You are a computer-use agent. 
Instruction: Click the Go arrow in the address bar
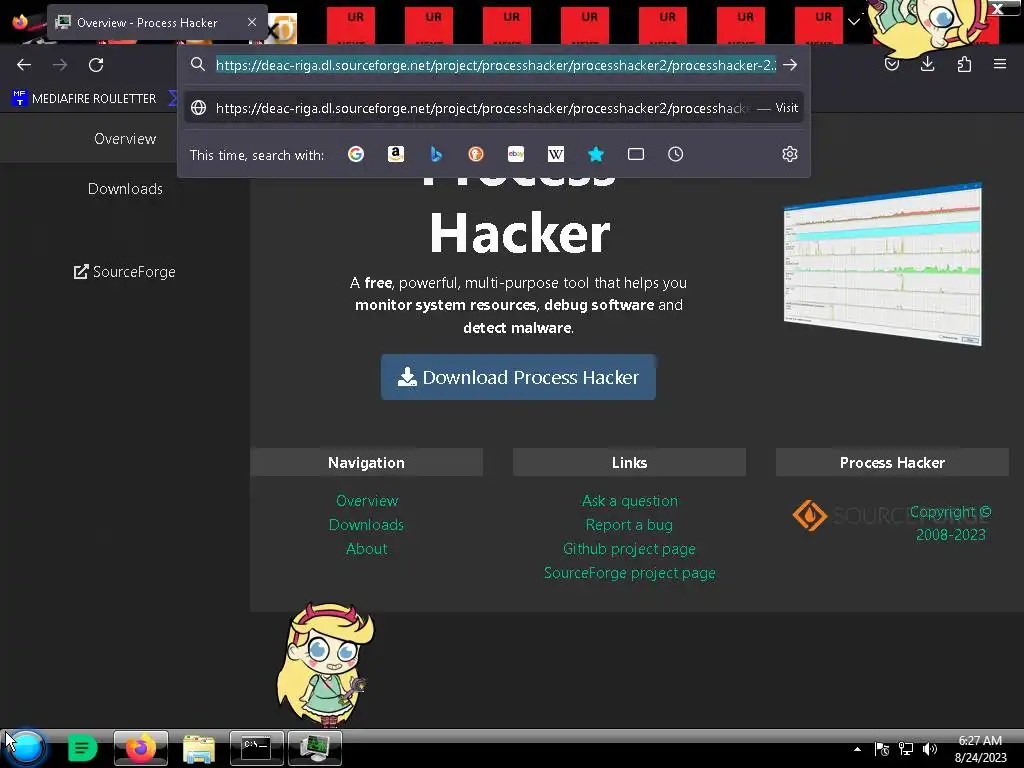[790, 65]
